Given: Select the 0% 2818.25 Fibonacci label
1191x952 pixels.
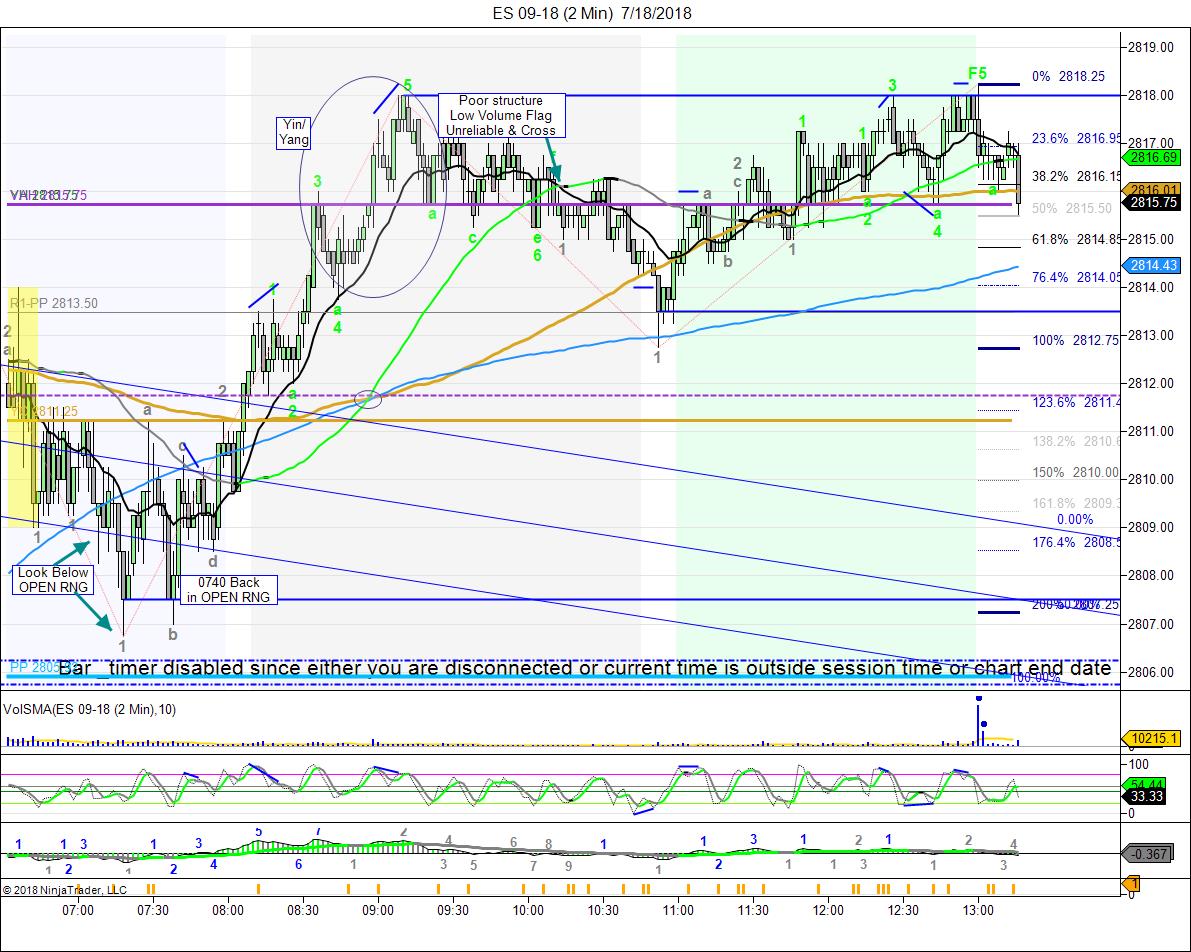Looking at the screenshot, I should click(x=1068, y=76).
